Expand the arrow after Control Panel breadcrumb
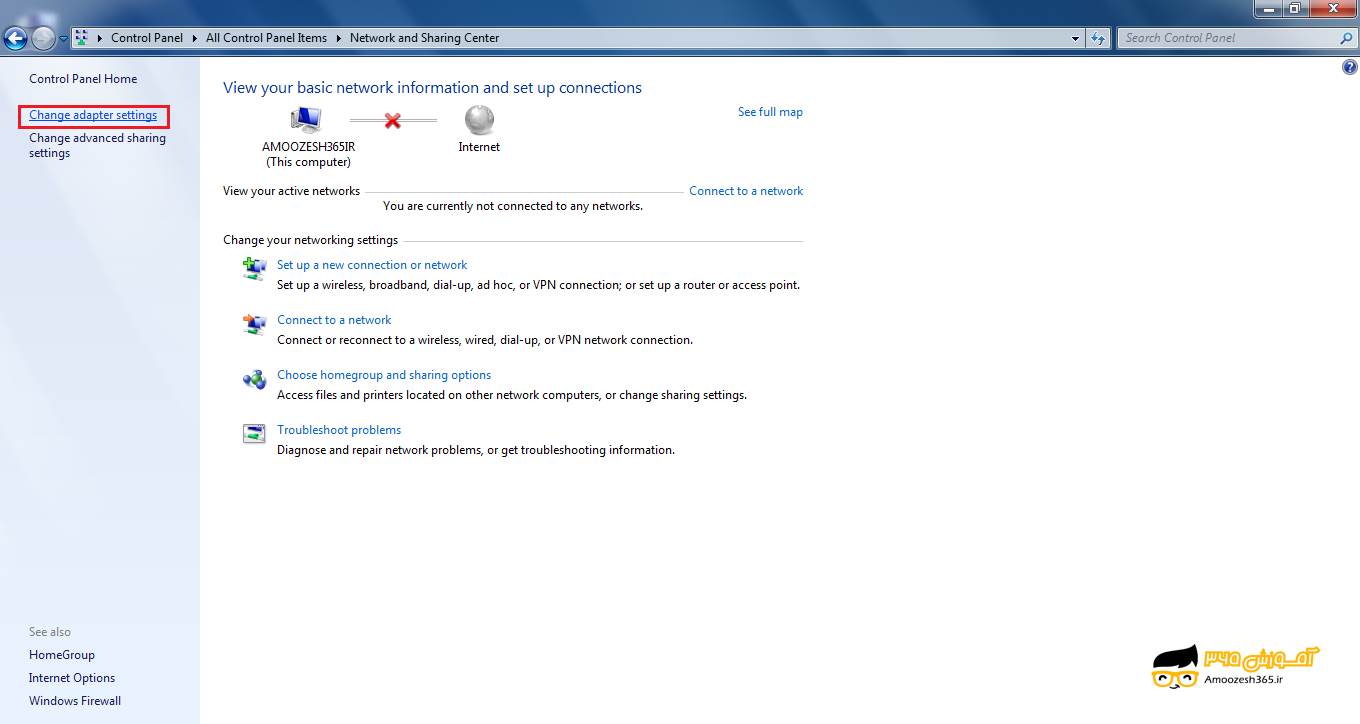The width and height of the screenshot is (1360, 724). click(195, 38)
